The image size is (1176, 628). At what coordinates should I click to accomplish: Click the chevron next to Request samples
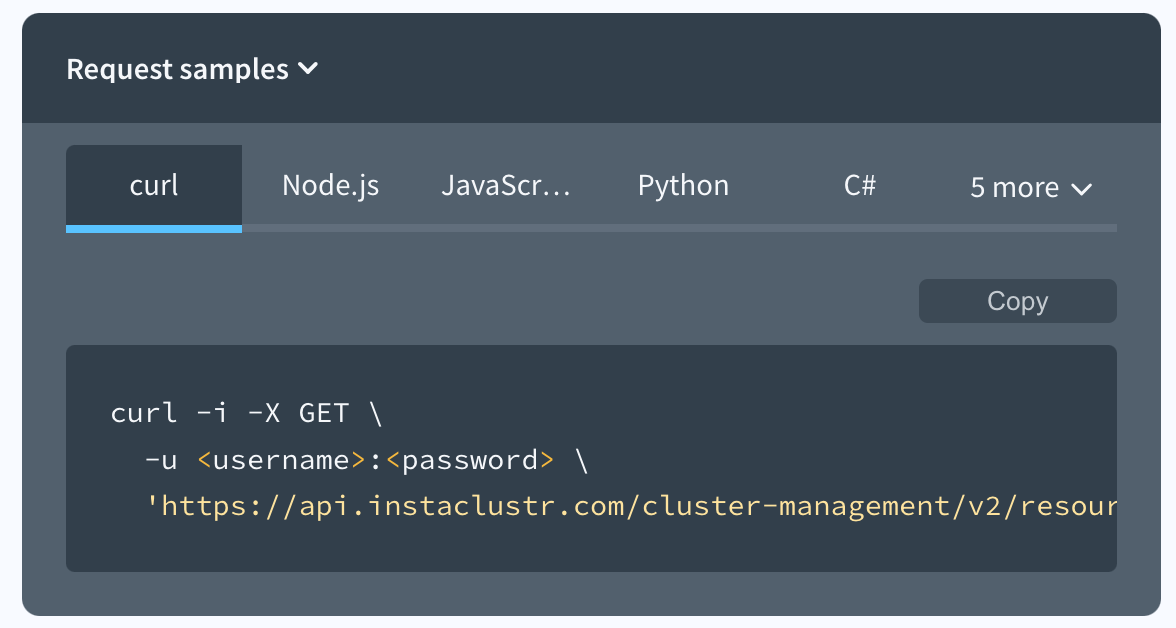(308, 69)
